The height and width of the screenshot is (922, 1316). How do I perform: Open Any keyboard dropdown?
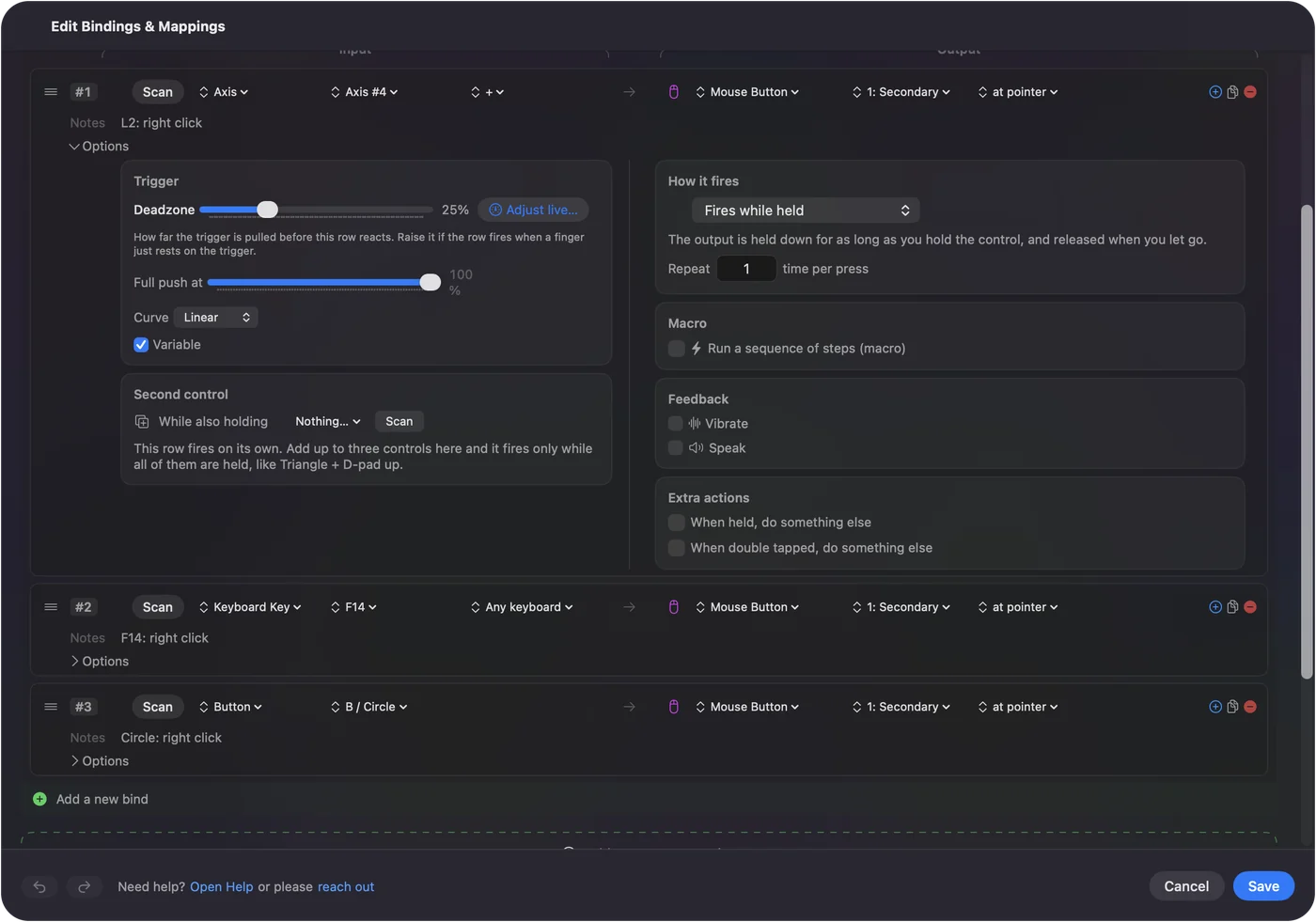pos(522,607)
